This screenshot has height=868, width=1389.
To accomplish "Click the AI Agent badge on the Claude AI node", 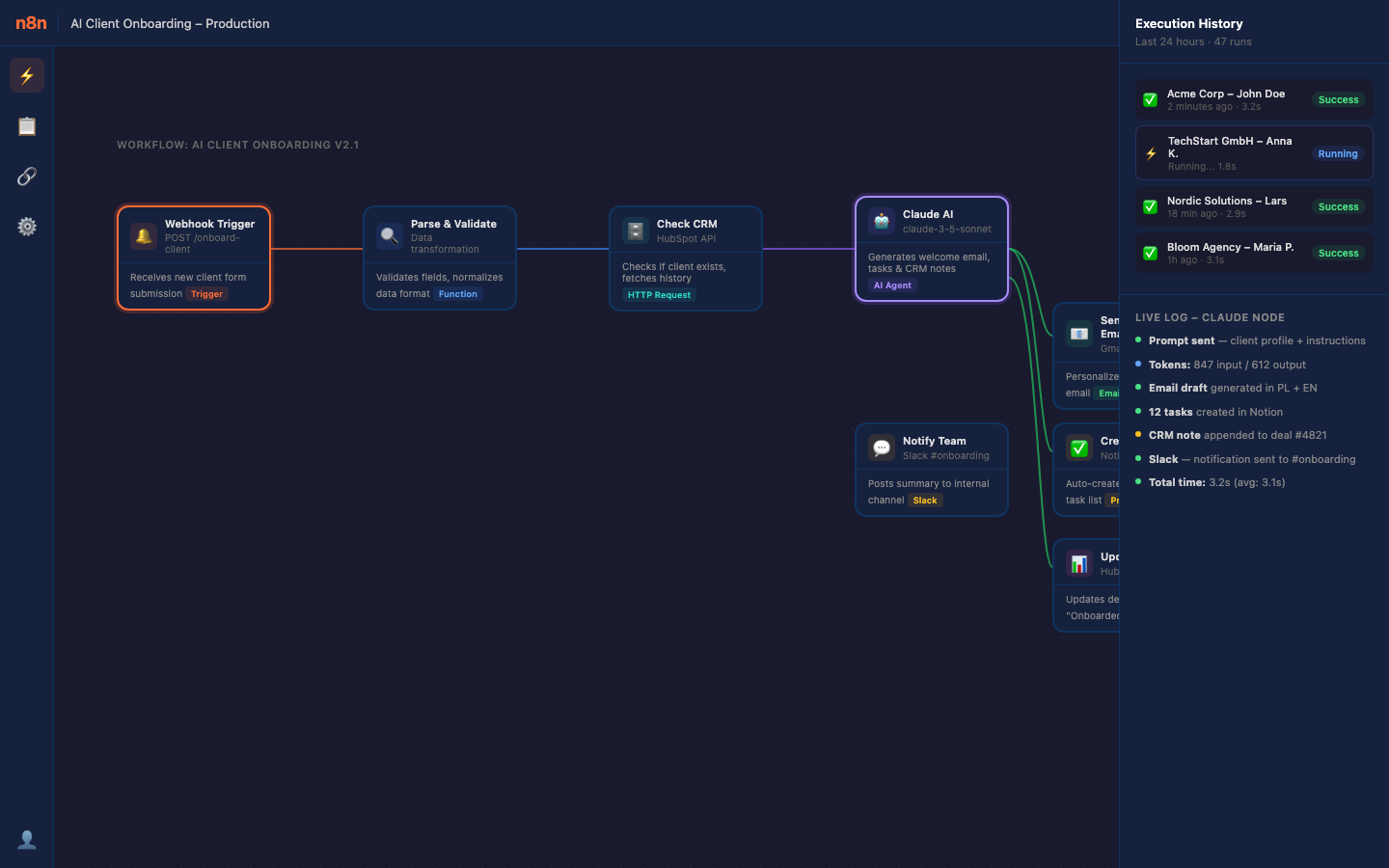I will pos(892,285).
